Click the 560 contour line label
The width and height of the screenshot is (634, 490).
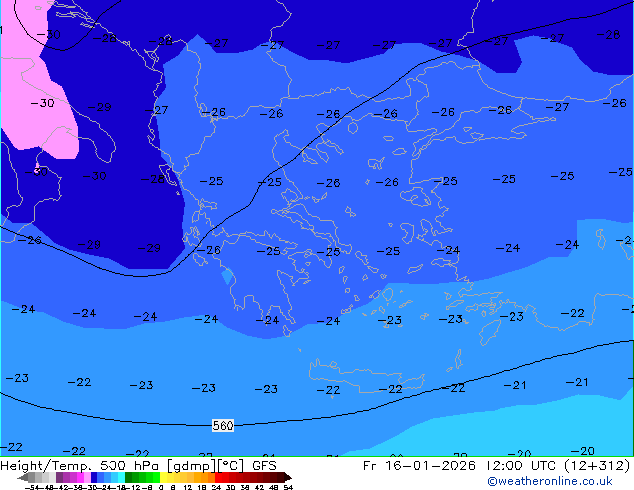223,425
